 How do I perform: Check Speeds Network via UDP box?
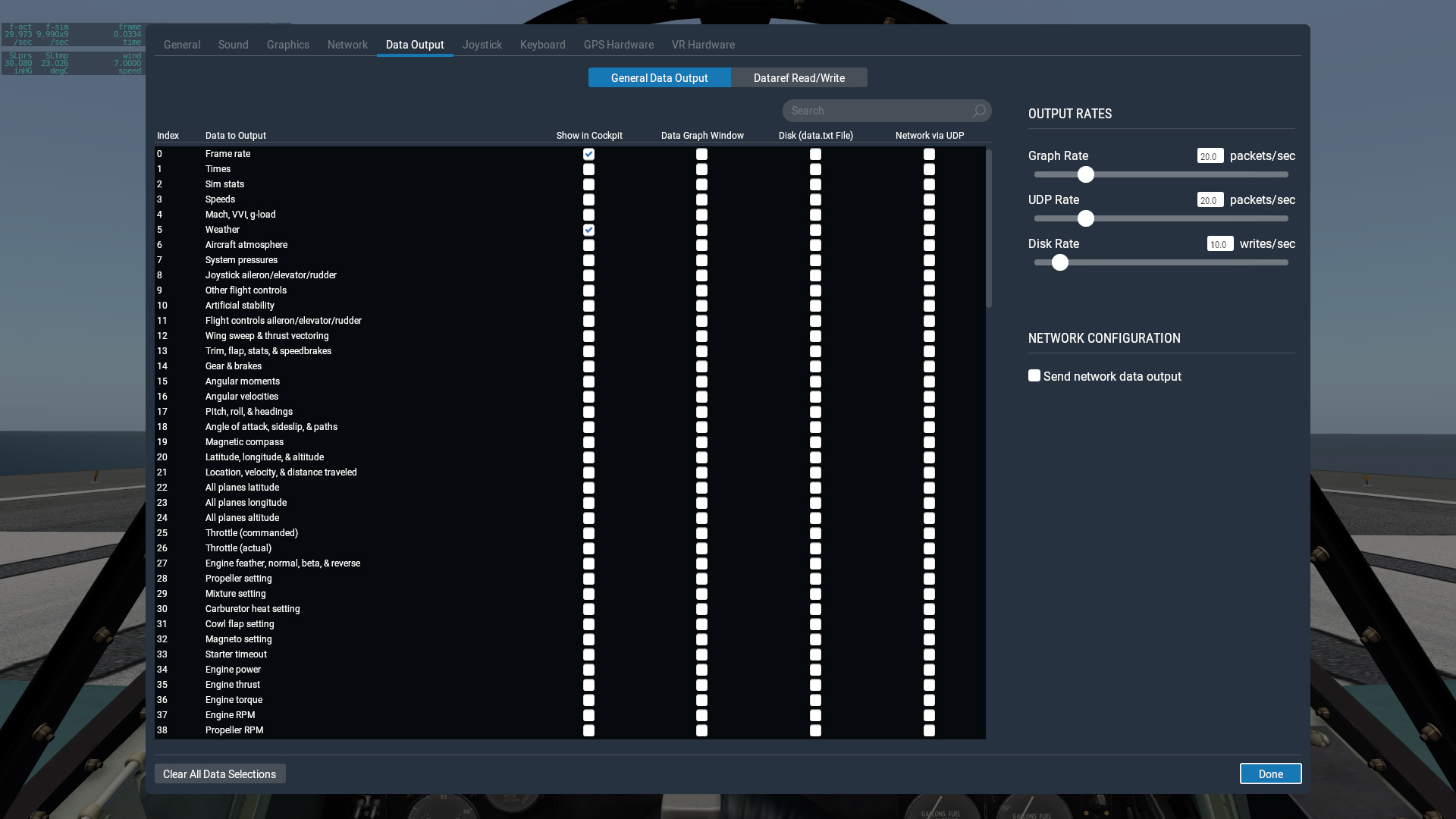pyautogui.click(x=929, y=199)
